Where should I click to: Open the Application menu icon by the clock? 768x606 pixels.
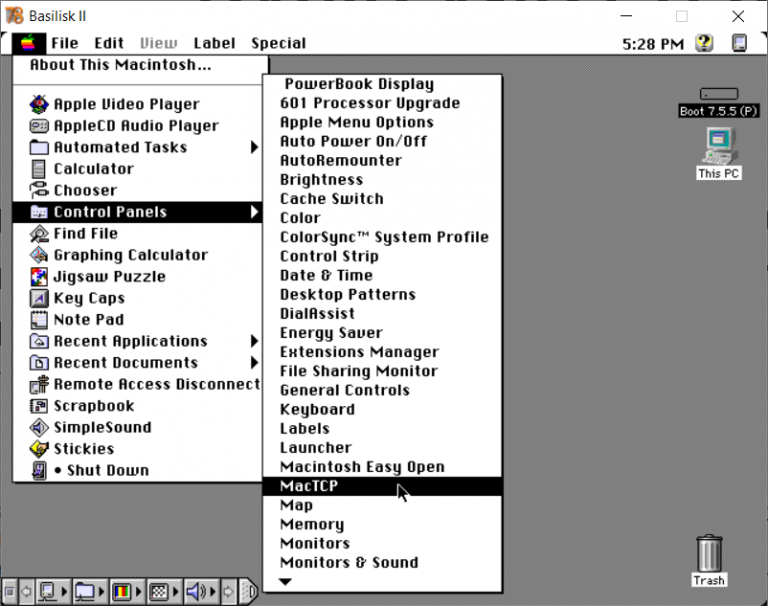pyautogui.click(x=739, y=44)
